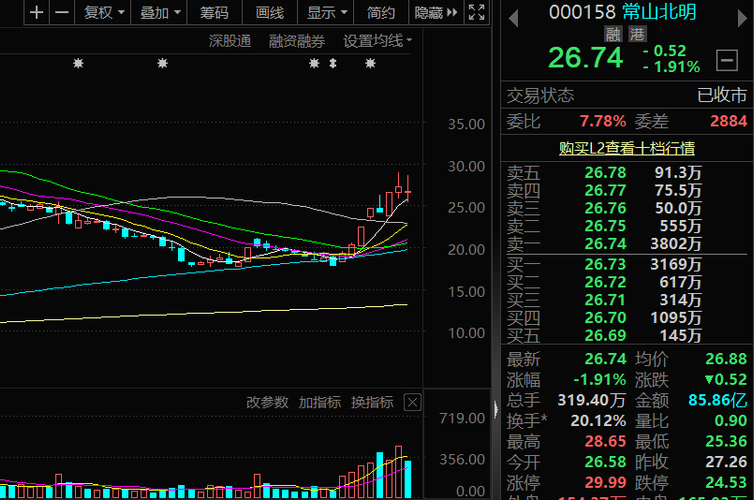Click the 卖五 price 26.78
The width and height of the screenshot is (754, 500).
605,173
